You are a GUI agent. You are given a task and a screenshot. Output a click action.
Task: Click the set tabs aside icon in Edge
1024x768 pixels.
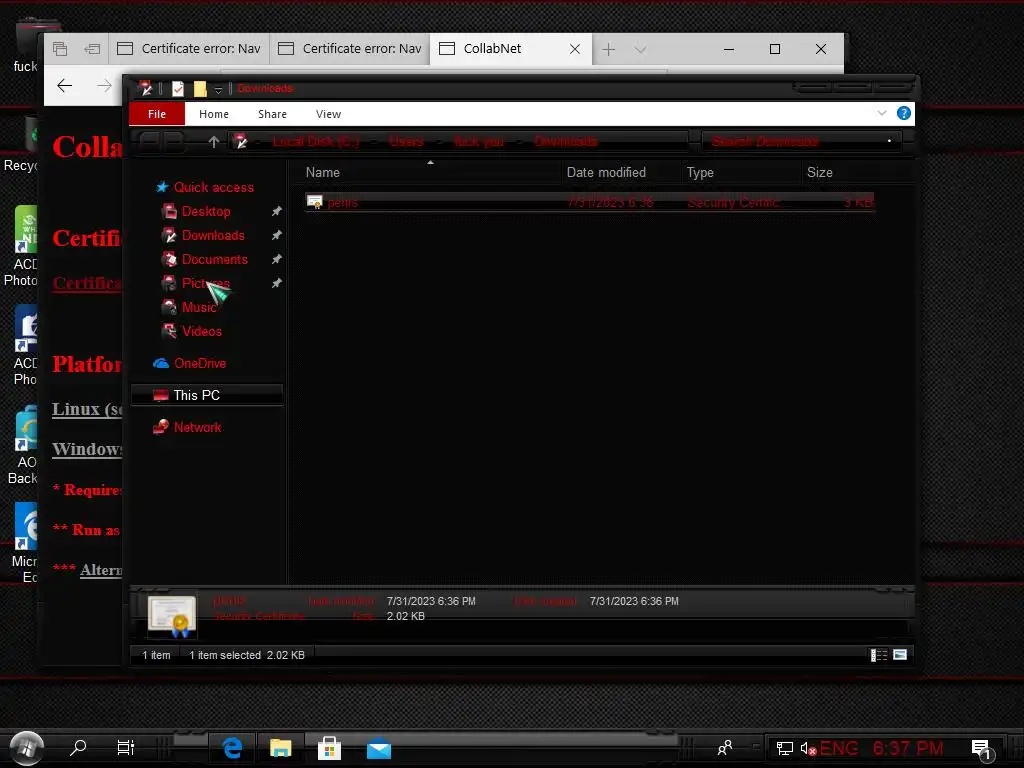pos(92,49)
